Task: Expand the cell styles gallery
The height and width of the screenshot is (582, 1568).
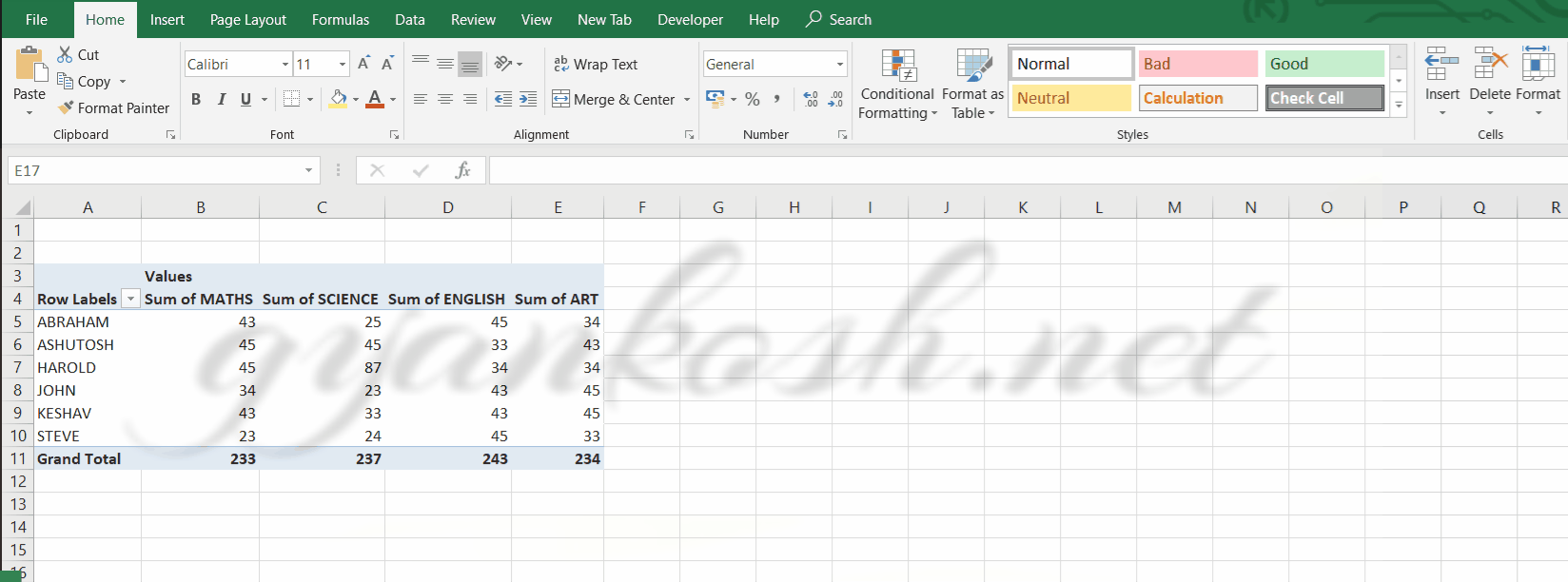Action: click(x=1399, y=105)
